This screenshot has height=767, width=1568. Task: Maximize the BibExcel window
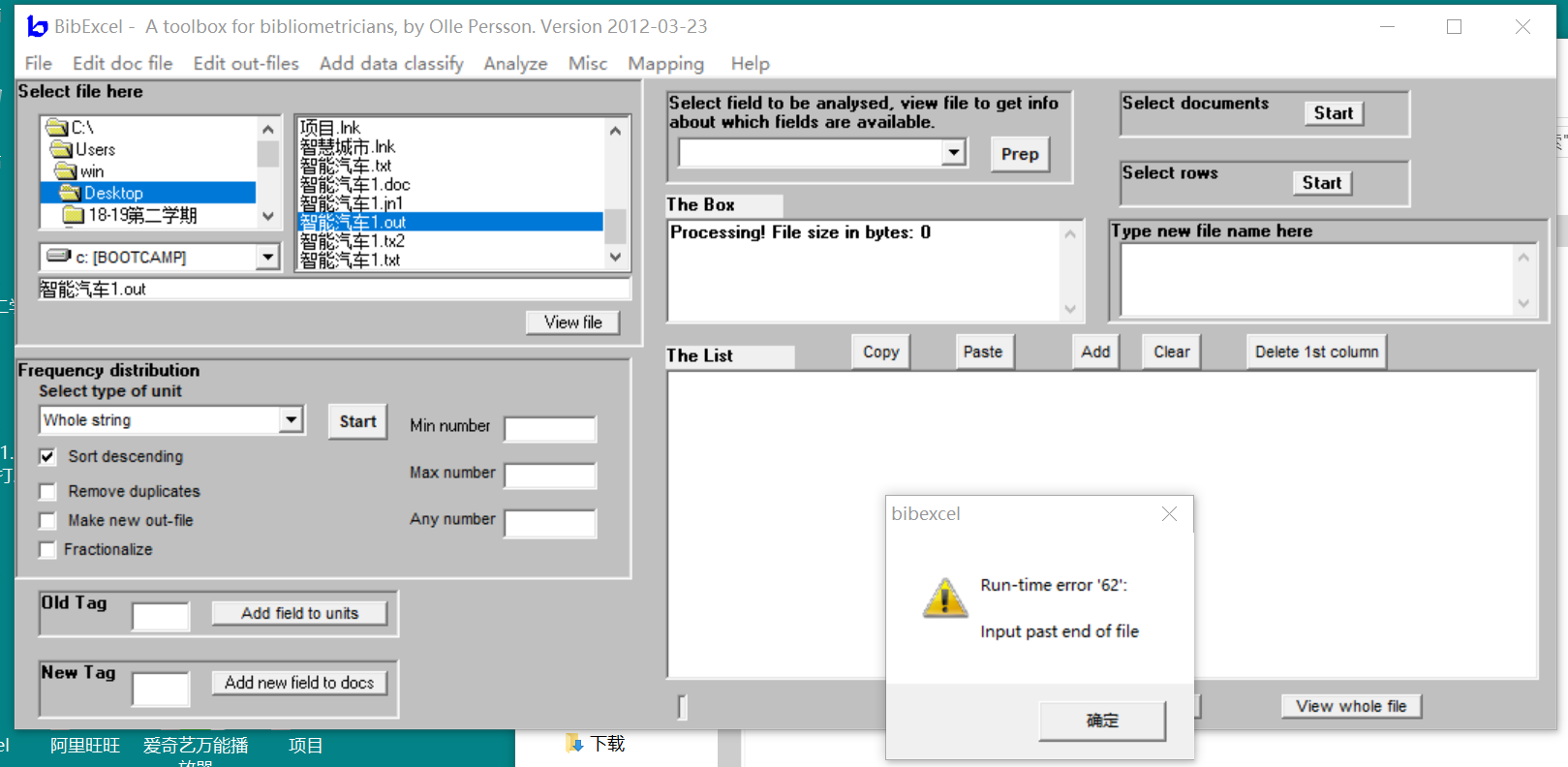(1454, 27)
